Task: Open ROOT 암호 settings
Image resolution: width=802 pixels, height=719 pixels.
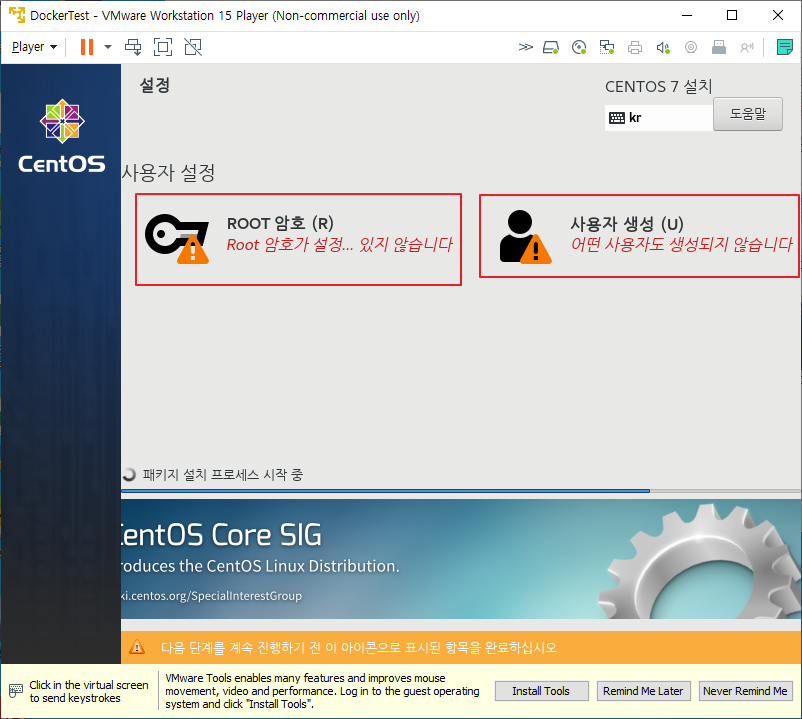Action: click(299, 239)
